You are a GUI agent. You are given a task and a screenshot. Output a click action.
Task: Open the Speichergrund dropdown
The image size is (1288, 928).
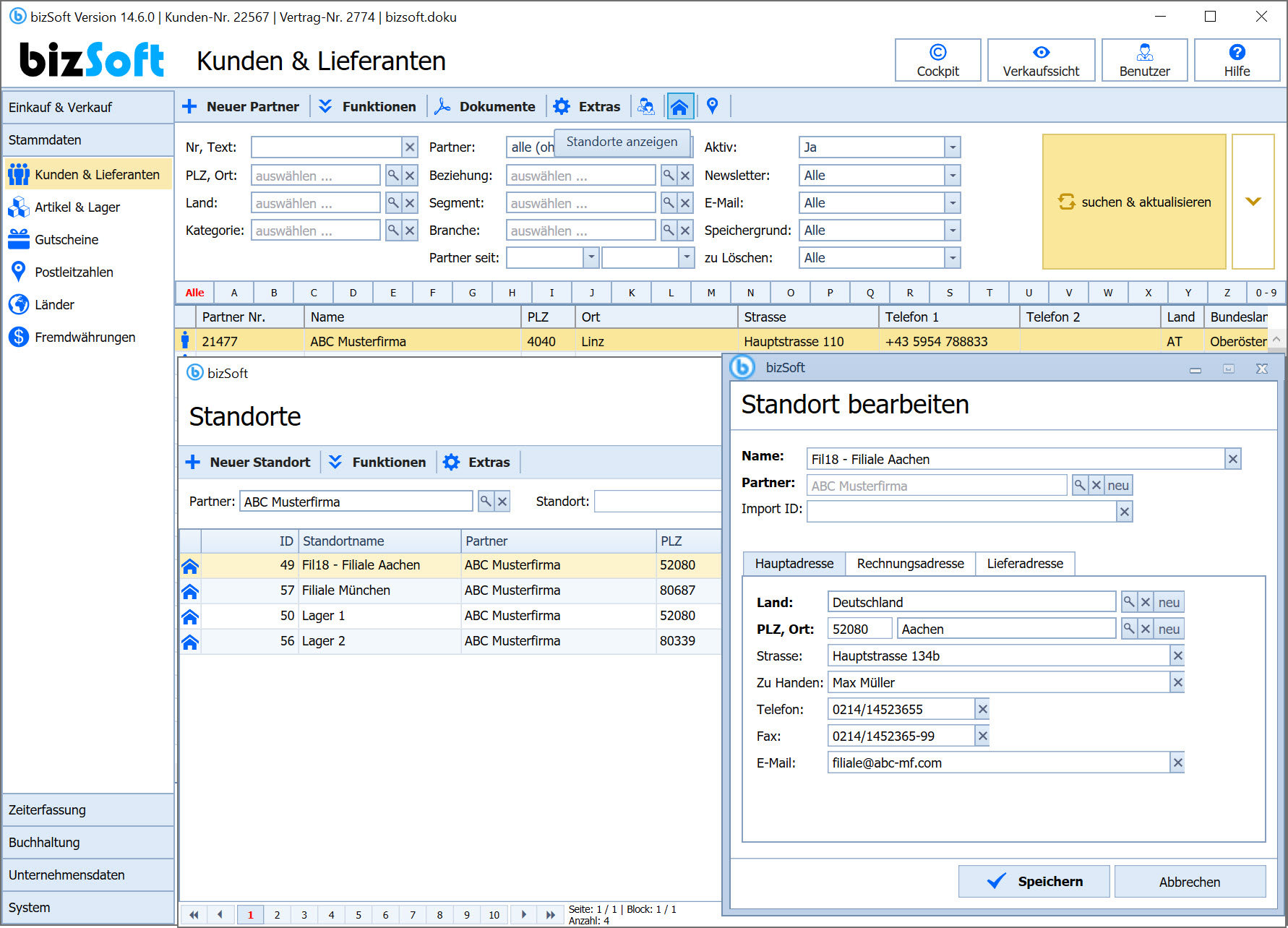953,231
